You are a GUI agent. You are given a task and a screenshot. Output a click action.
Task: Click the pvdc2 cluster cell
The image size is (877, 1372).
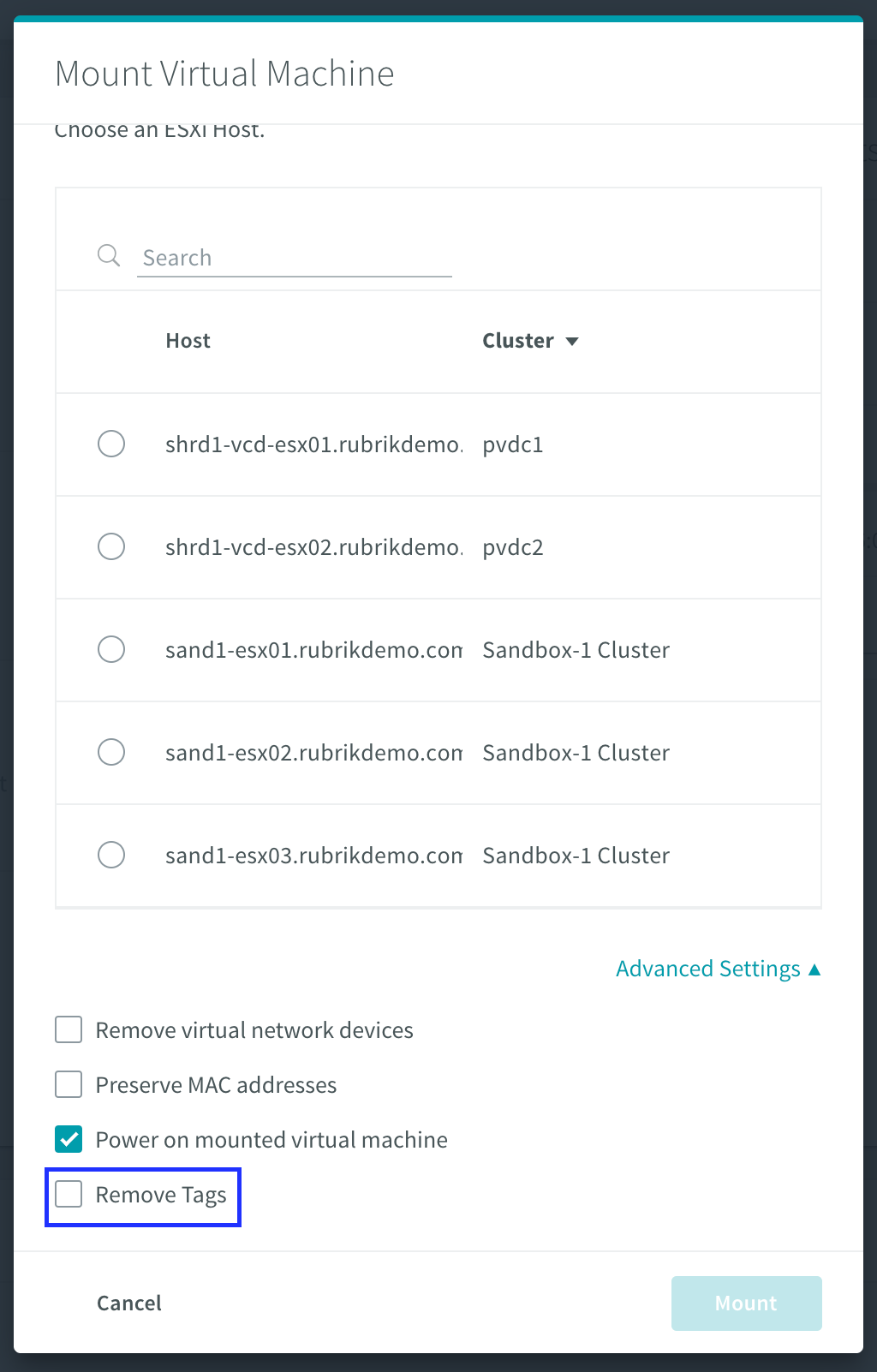point(513,547)
